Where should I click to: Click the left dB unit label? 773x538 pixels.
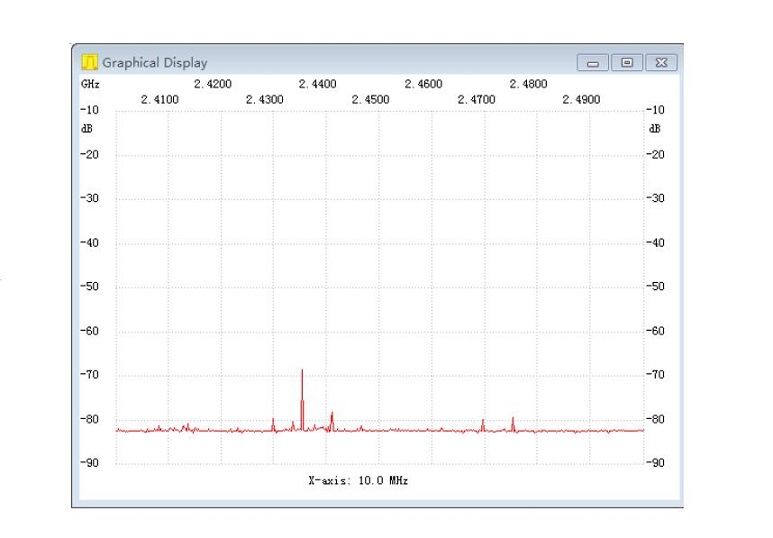(87, 129)
